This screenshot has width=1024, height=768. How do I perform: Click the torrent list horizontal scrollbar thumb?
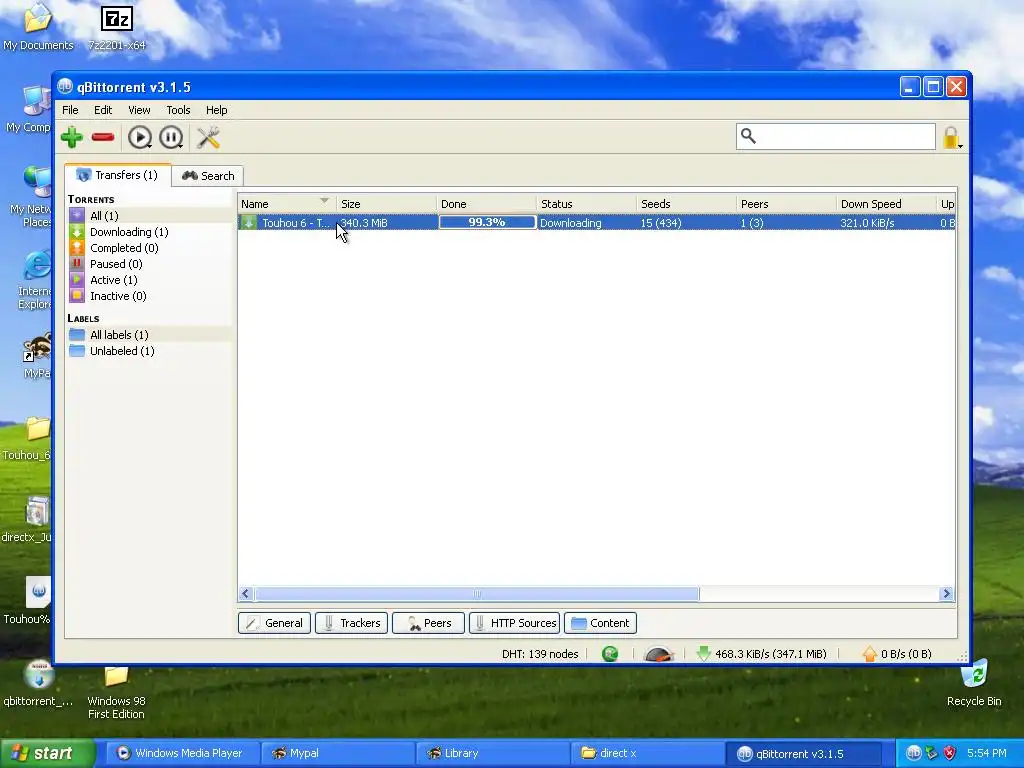pos(477,594)
